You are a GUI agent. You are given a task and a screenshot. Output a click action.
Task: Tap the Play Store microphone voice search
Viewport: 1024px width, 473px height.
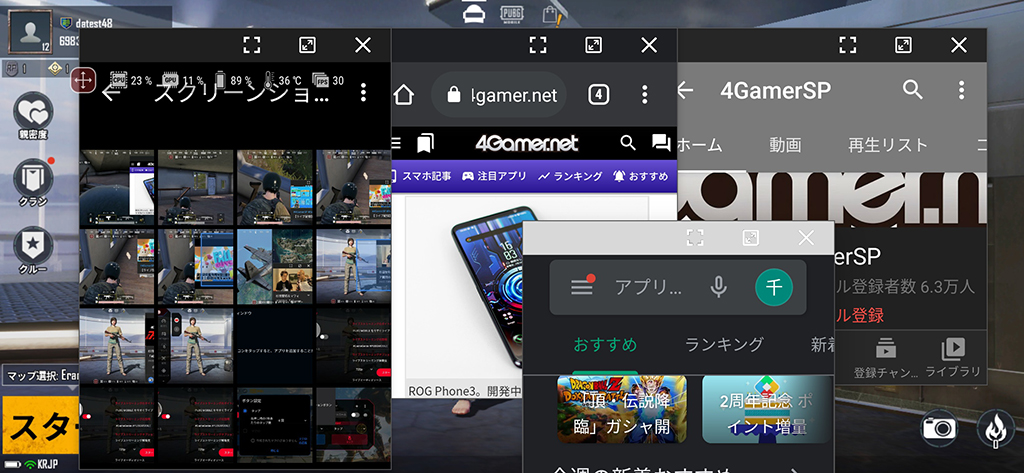pos(718,287)
